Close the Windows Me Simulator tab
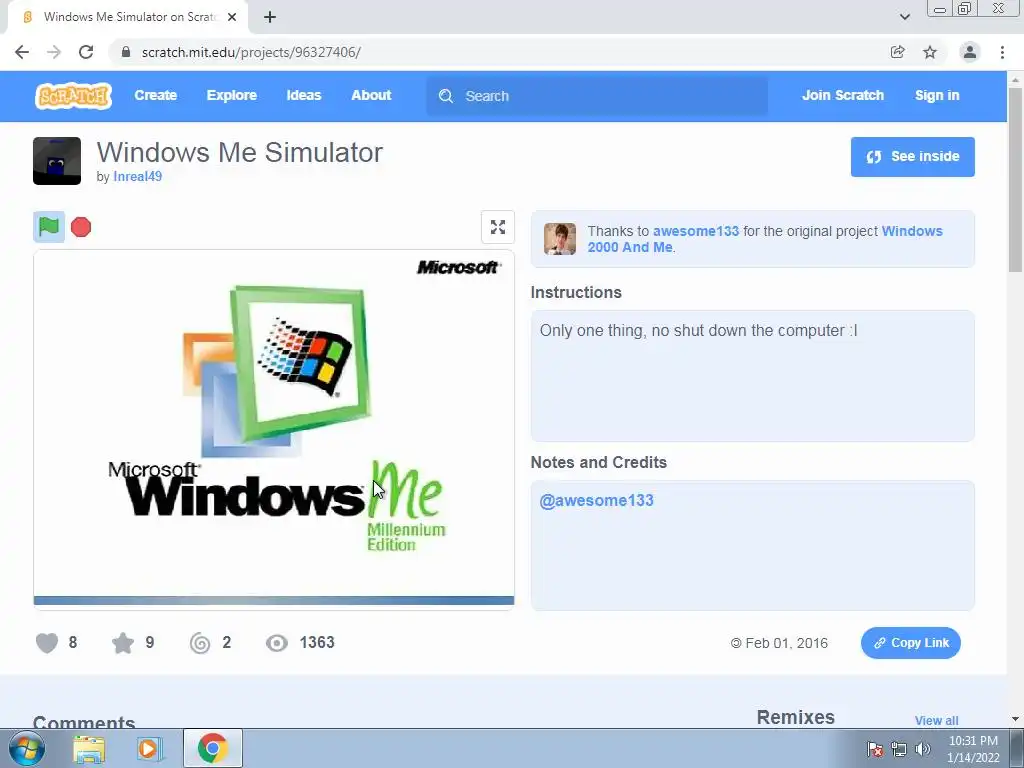This screenshot has width=1024, height=768. pyautogui.click(x=232, y=17)
